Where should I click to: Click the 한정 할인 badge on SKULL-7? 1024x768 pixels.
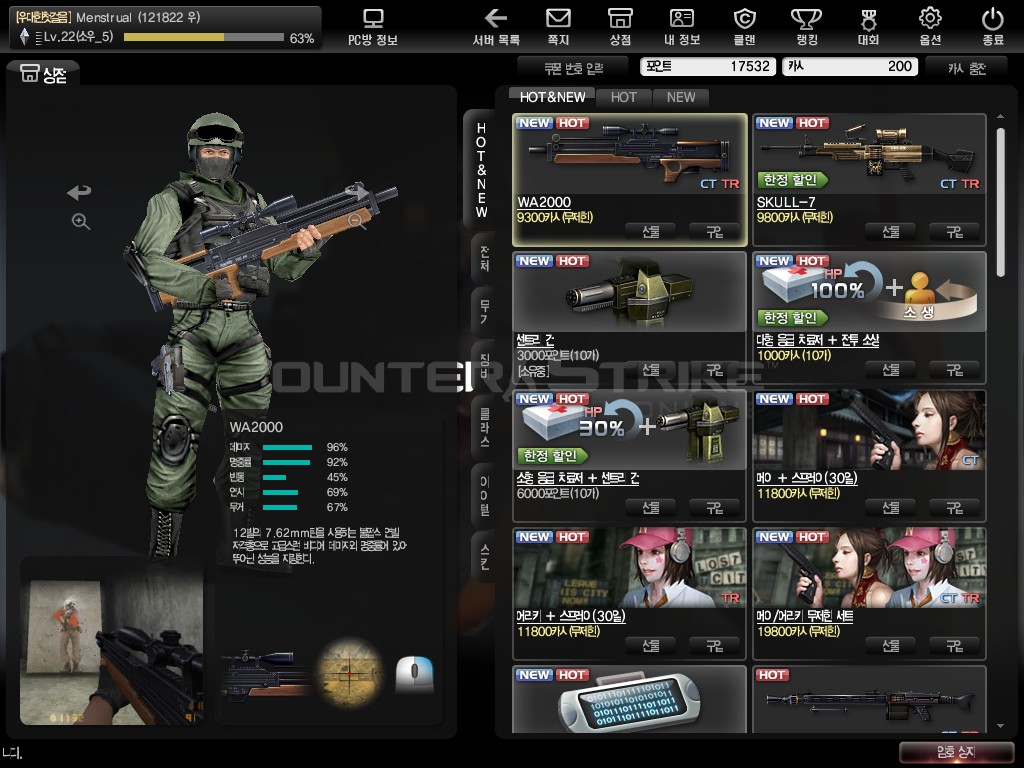point(792,180)
